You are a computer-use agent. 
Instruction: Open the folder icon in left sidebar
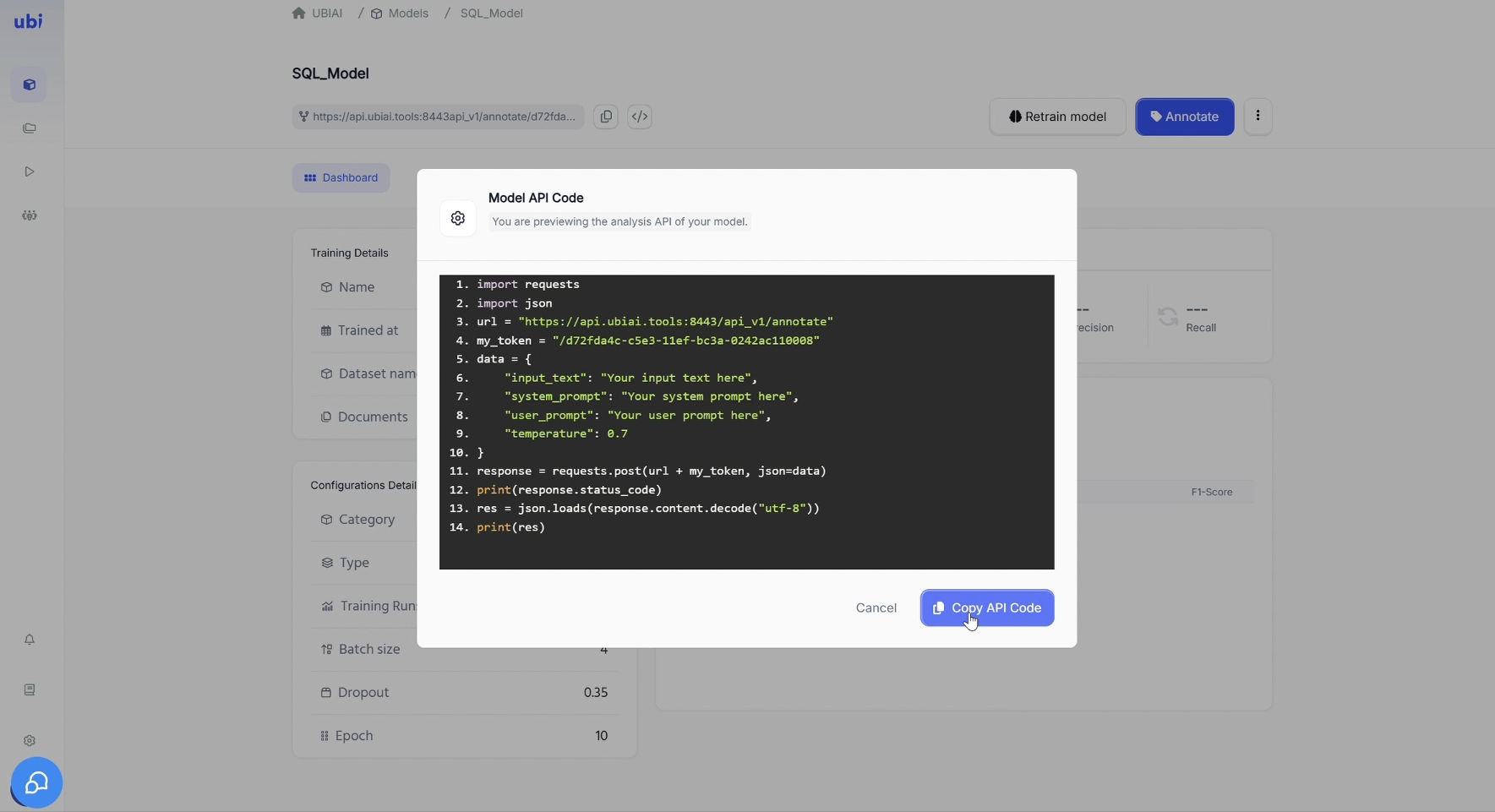tap(30, 128)
